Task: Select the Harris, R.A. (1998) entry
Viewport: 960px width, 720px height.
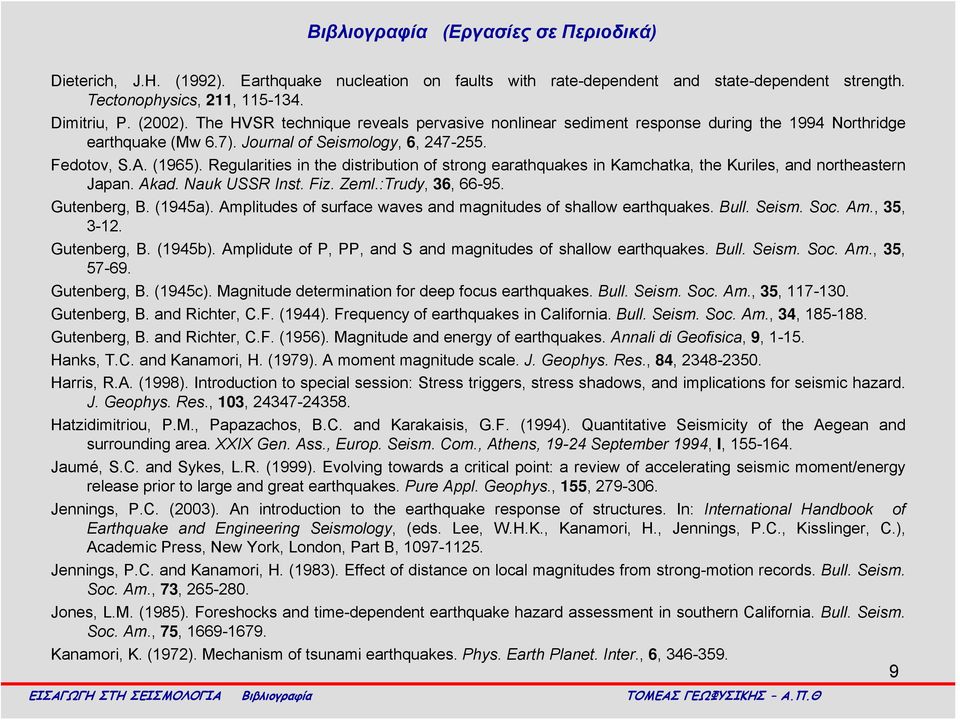Action: click(478, 392)
